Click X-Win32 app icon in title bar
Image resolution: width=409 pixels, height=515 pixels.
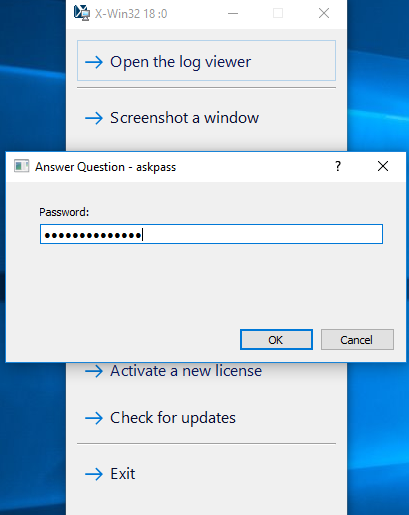tap(82, 13)
